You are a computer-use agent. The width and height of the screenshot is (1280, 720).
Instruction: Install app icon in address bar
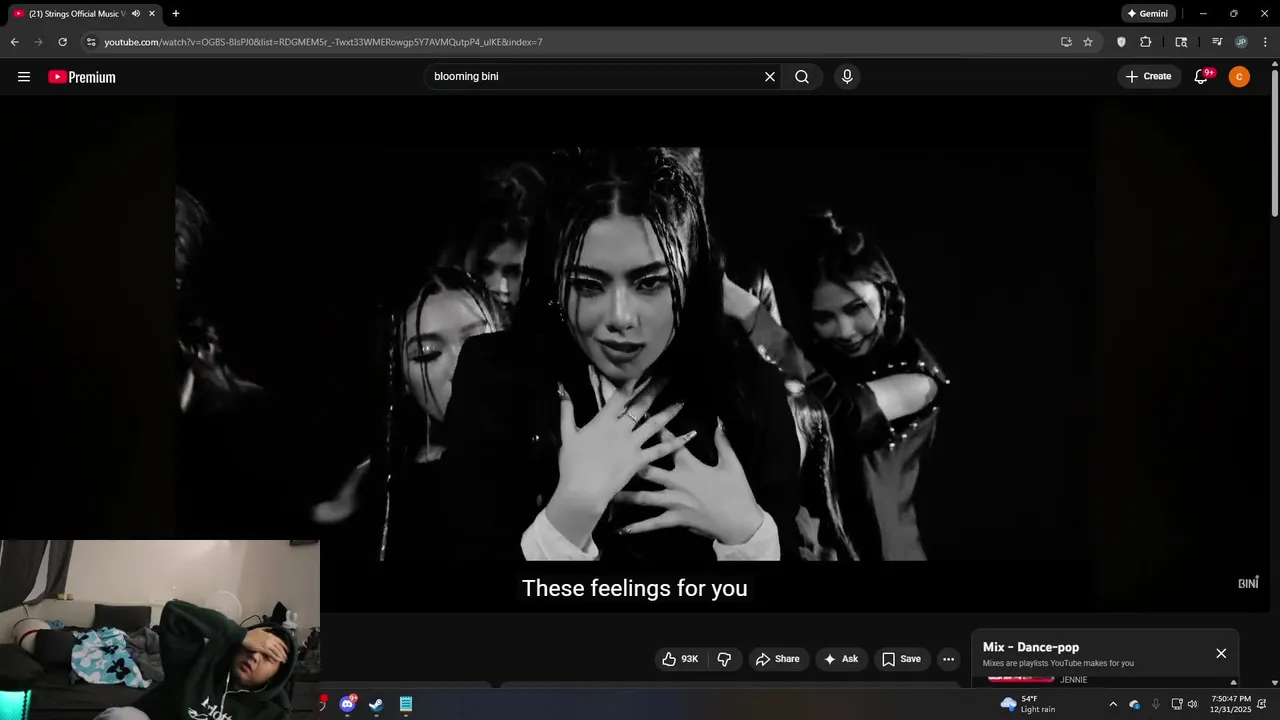pyautogui.click(x=1066, y=42)
